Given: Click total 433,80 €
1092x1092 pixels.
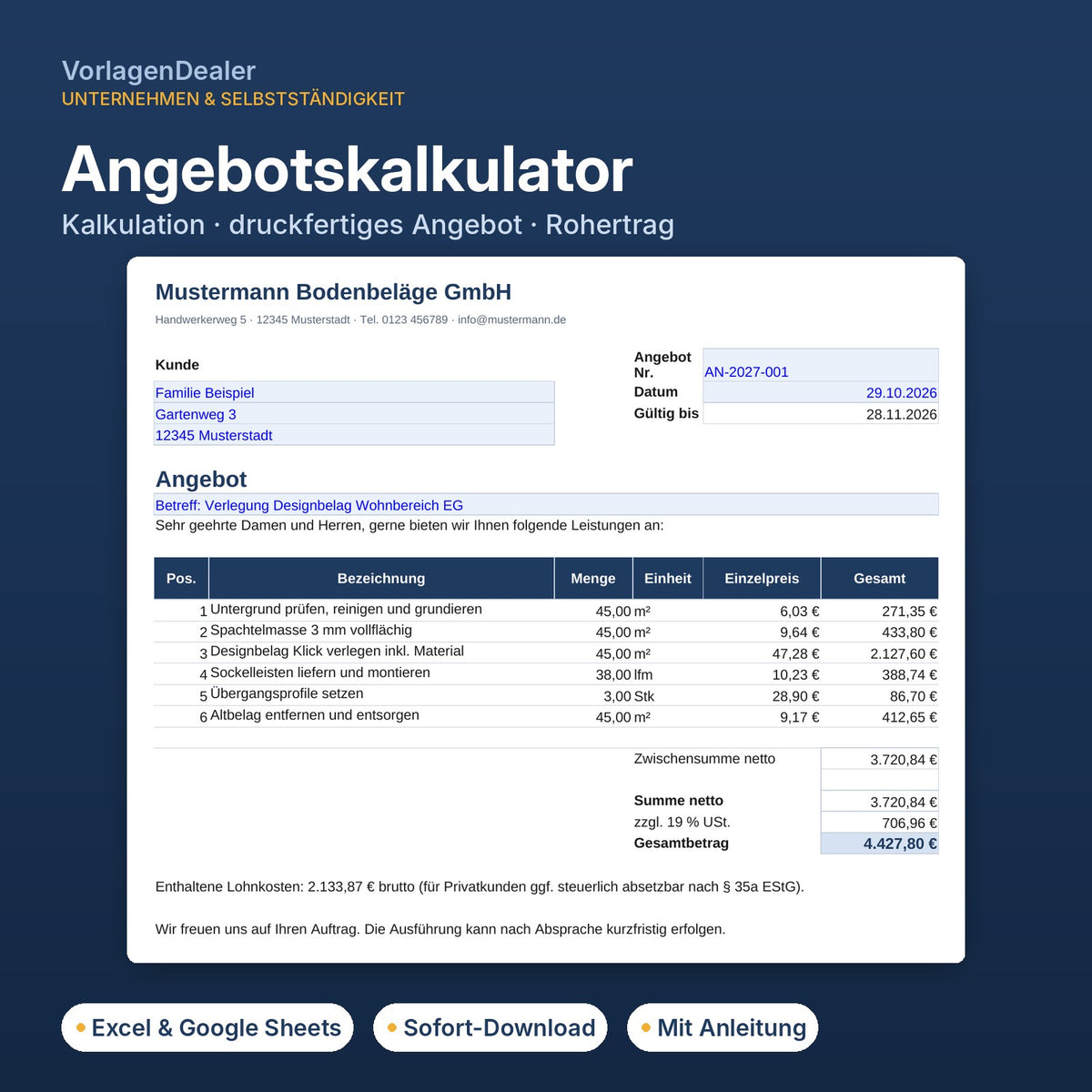Looking at the screenshot, I should (x=909, y=632).
